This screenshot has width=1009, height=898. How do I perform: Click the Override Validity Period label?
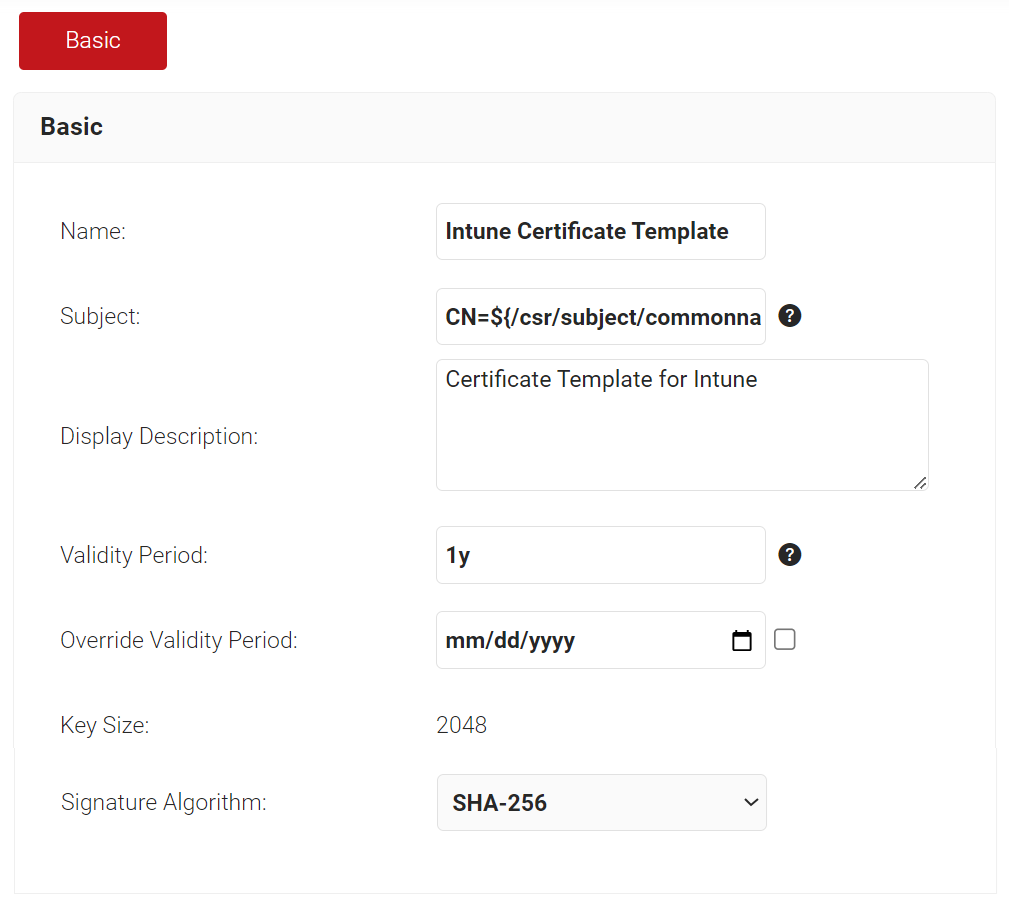coord(179,640)
